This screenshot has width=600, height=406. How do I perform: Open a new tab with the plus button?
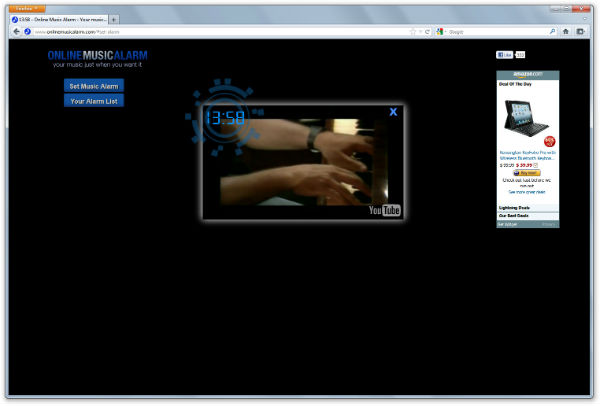(114, 20)
